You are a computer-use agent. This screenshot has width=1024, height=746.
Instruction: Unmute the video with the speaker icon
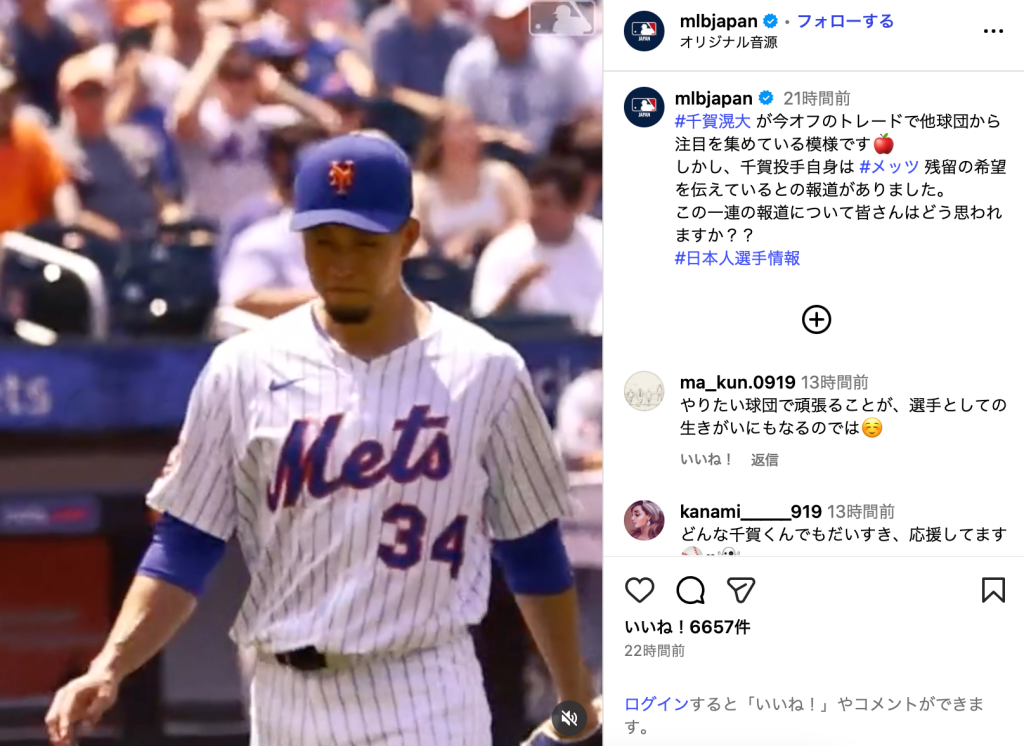pos(569,719)
